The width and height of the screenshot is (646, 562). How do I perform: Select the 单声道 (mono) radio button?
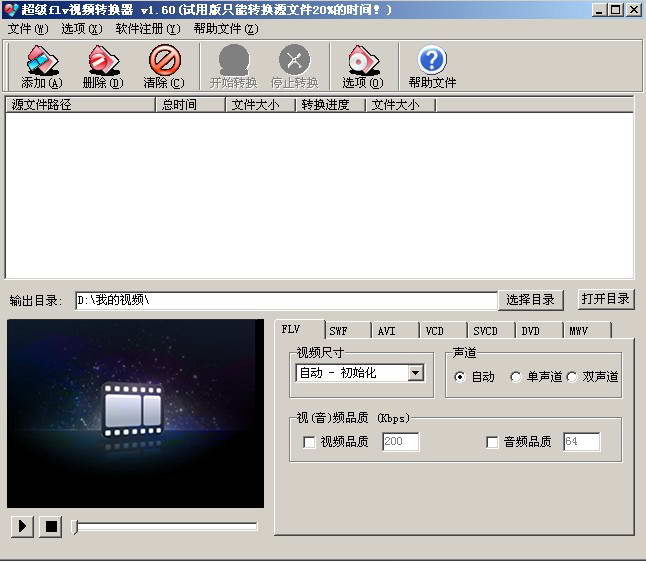pyautogui.click(x=516, y=377)
